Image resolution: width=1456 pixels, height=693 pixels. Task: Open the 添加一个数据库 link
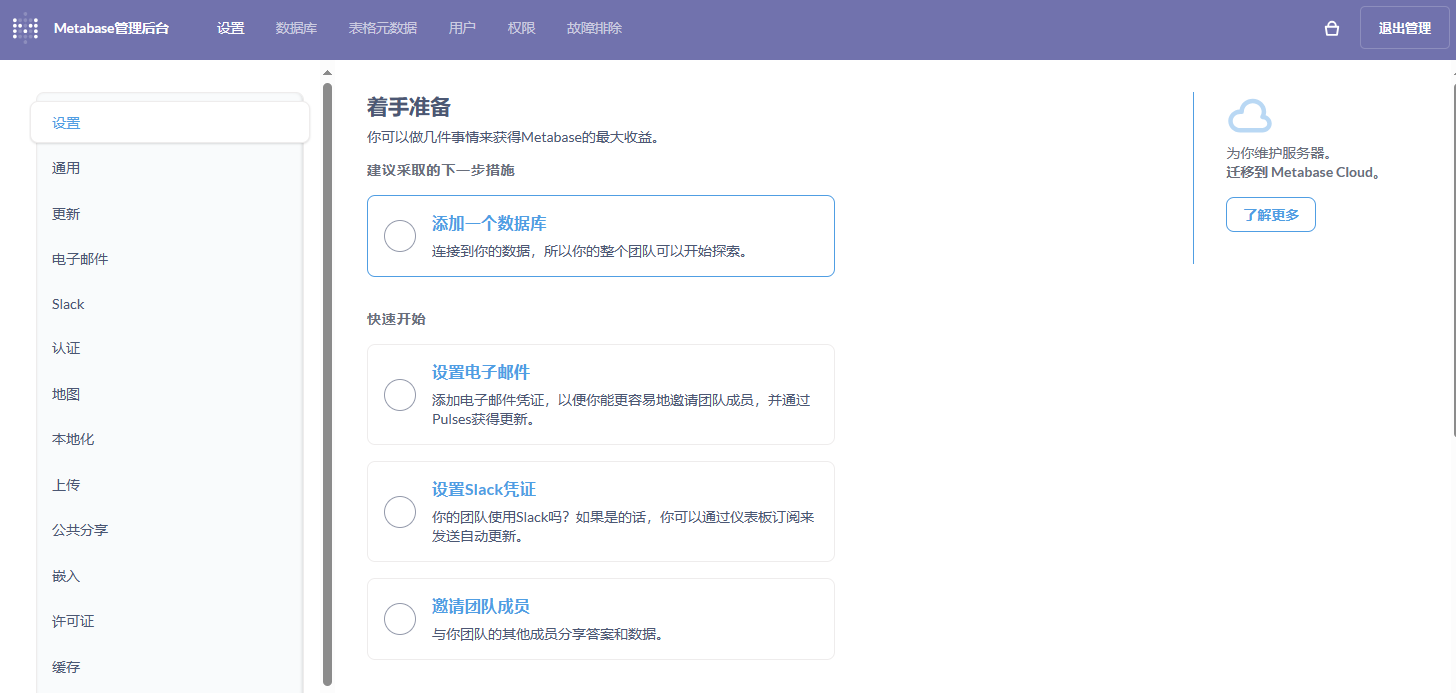(x=489, y=224)
